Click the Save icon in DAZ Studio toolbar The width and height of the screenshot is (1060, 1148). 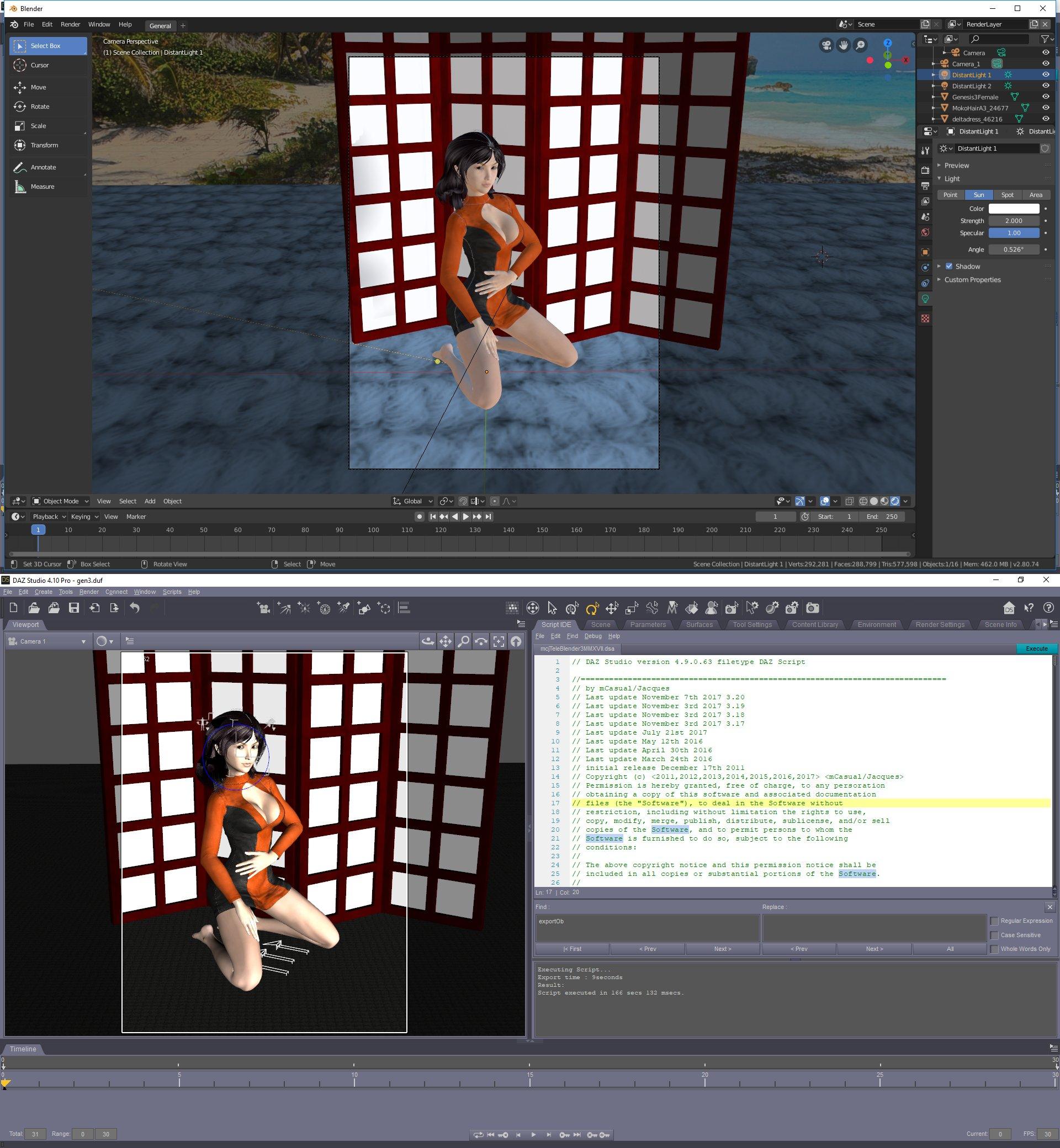coord(74,608)
